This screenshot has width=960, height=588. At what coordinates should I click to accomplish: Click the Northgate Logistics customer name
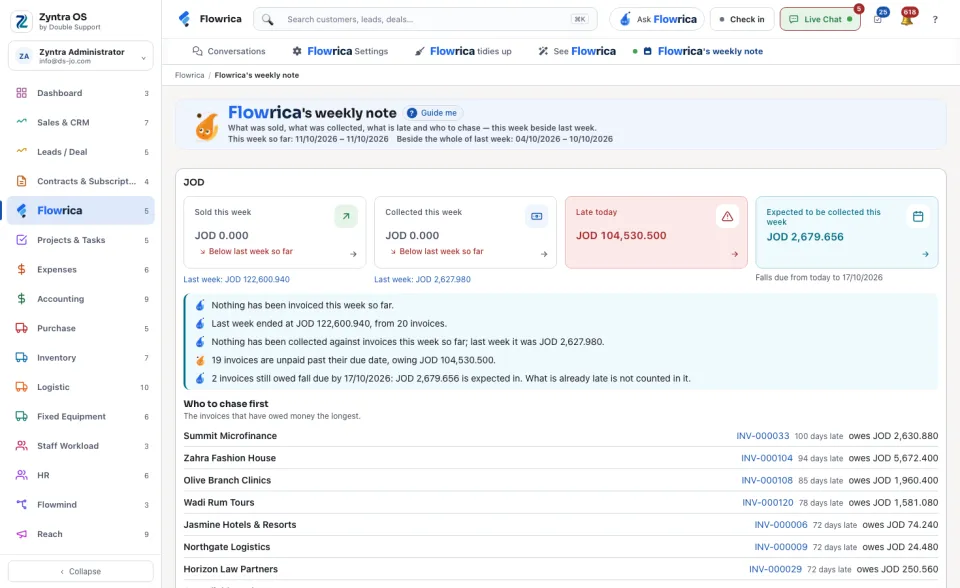click(x=227, y=547)
